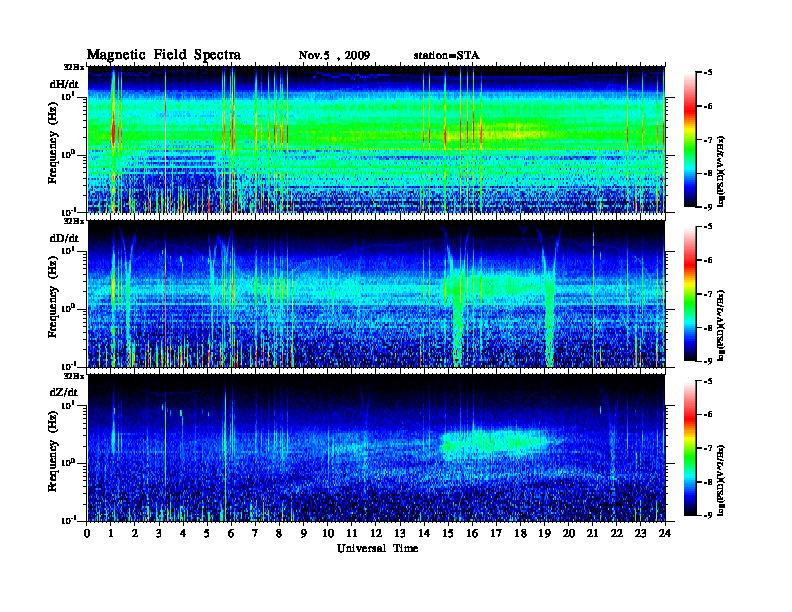Click the 10⁰ frequency tick of dH/dt panel

[x=69, y=155]
